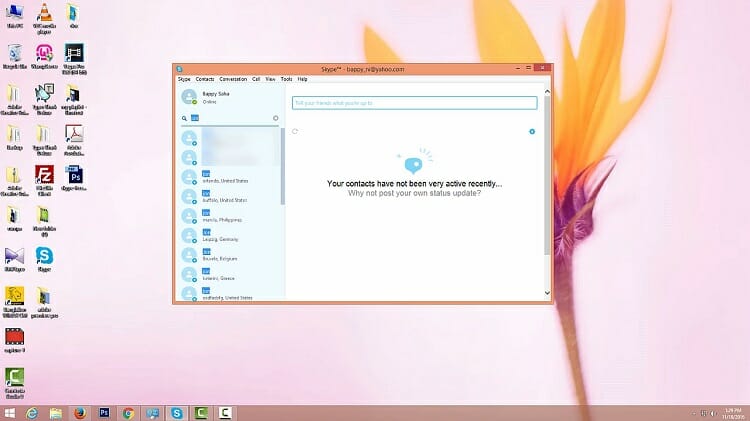Refresh the contacts activity feed
Screen dimensions: 750x421
(295, 131)
